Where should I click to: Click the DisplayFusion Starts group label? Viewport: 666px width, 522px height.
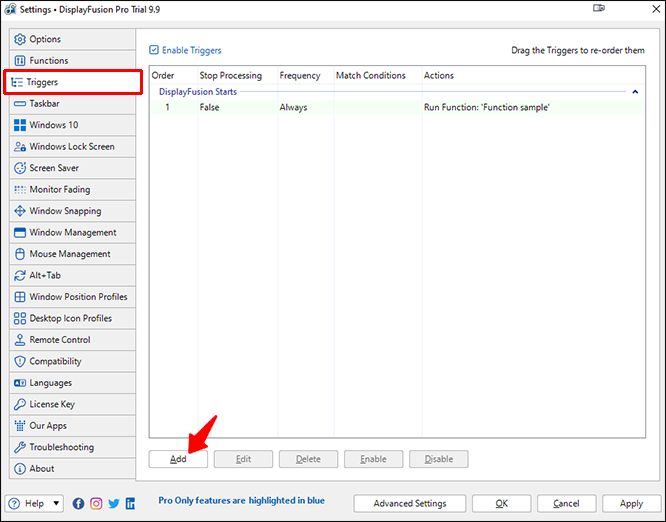198,92
